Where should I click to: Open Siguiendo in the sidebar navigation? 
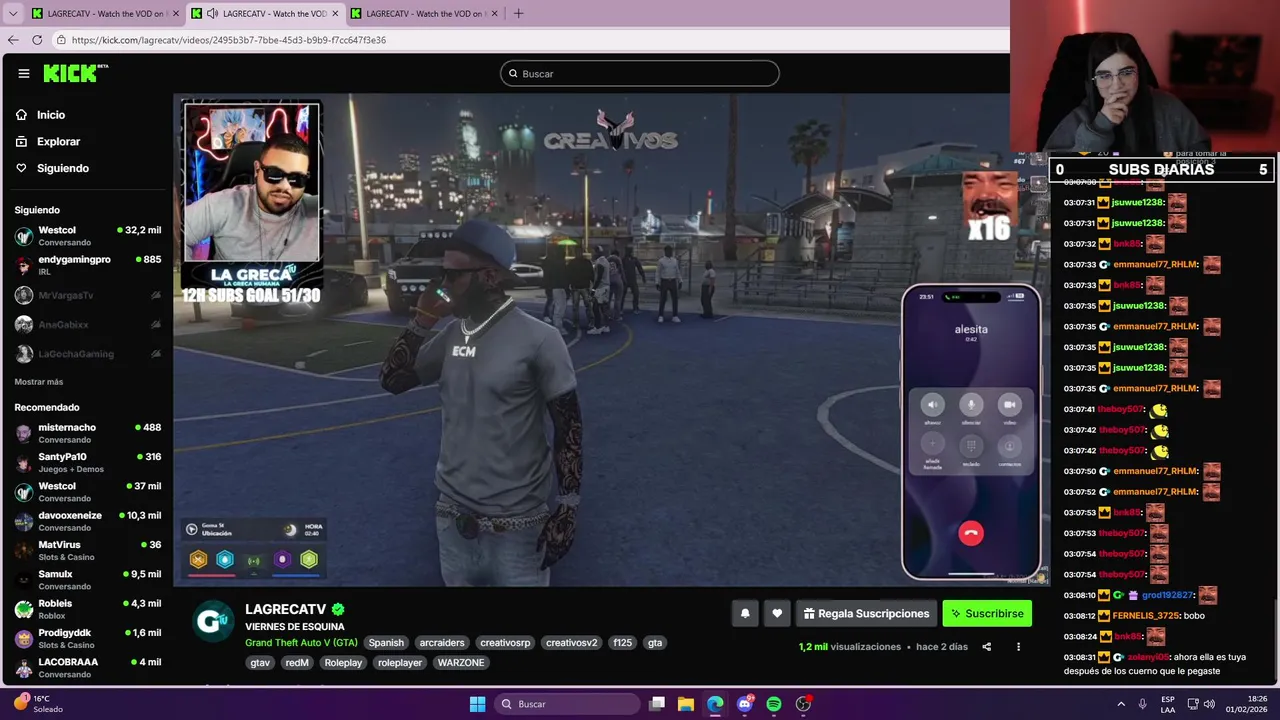click(x=62, y=168)
